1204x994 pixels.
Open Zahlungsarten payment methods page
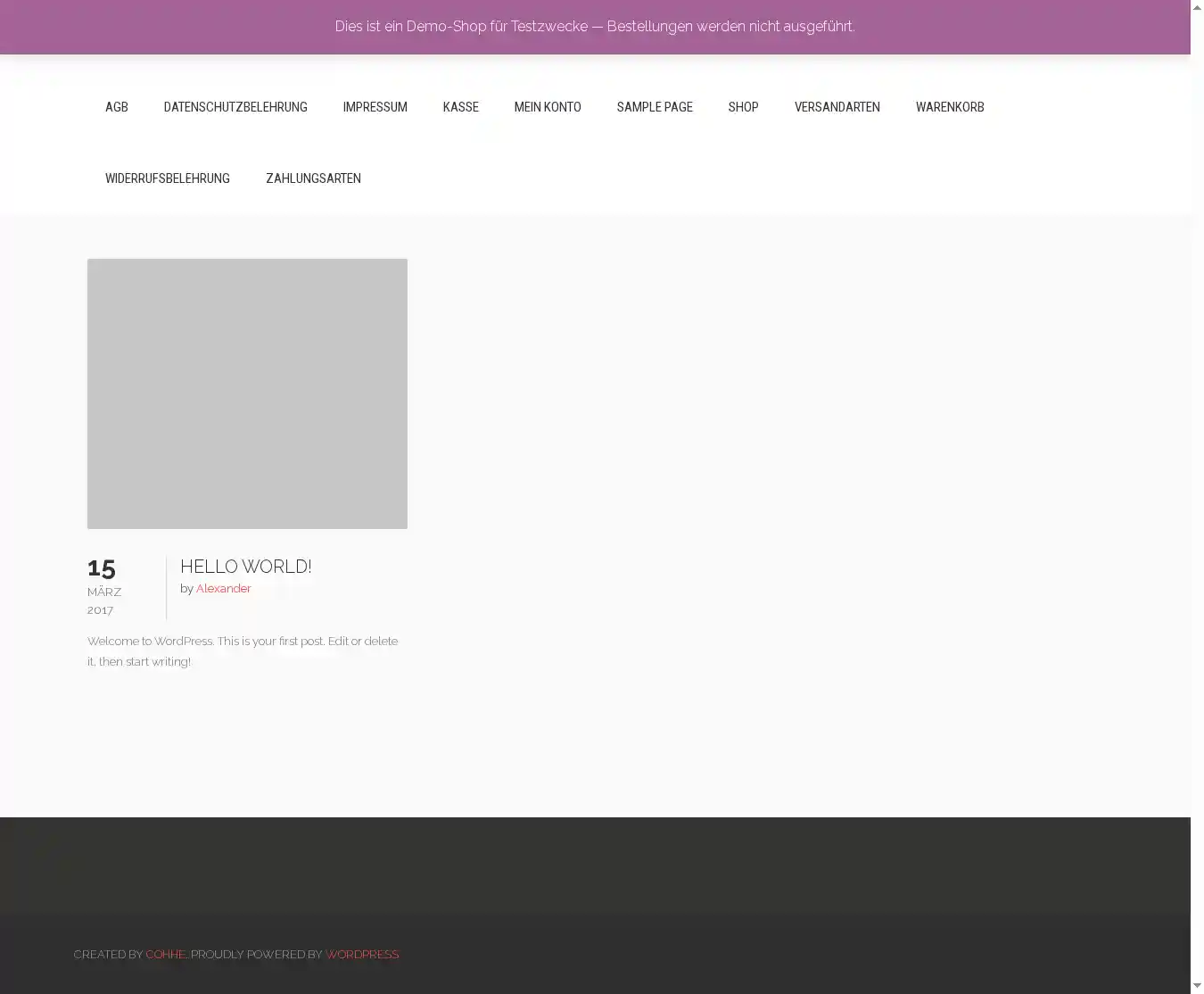[313, 178]
